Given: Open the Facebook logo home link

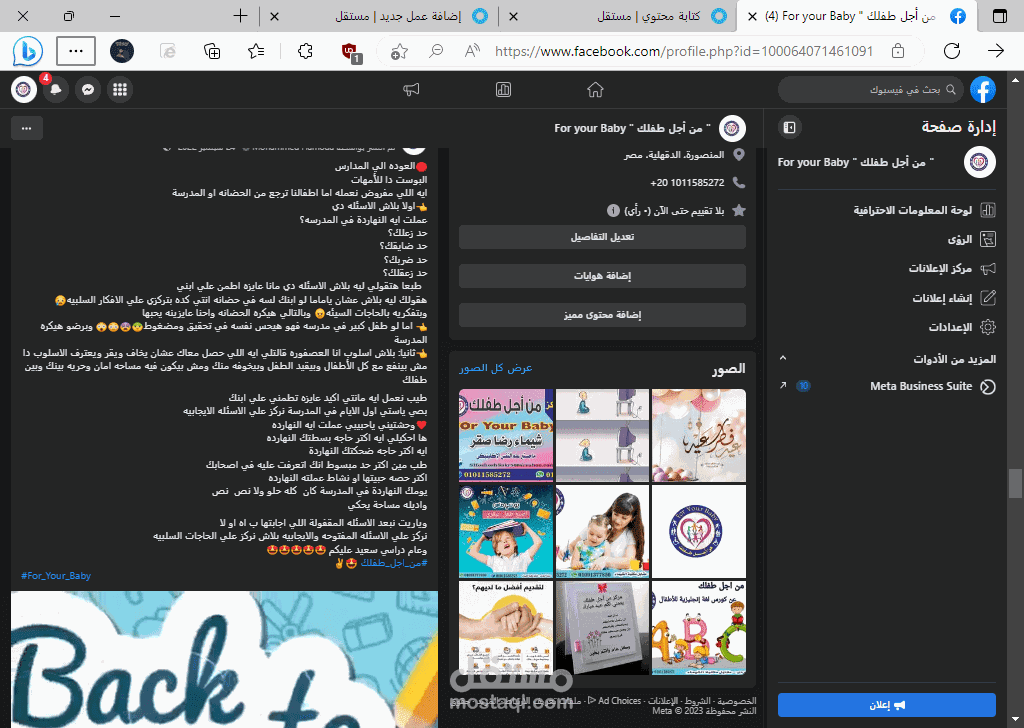Looking at the screenshot, I should pyautogui.click(x=983, y=89).
